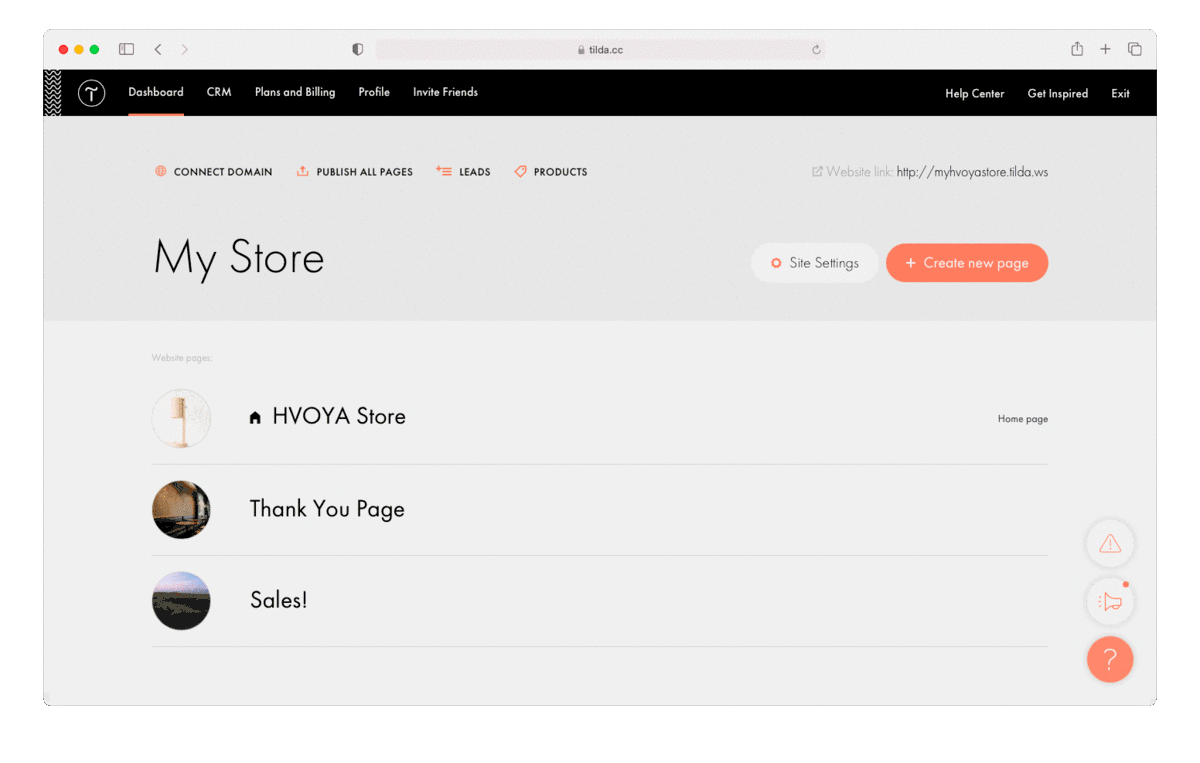Open the Products catalog icon
This screenshot has height=763, width=1200.
coord(520,171)
